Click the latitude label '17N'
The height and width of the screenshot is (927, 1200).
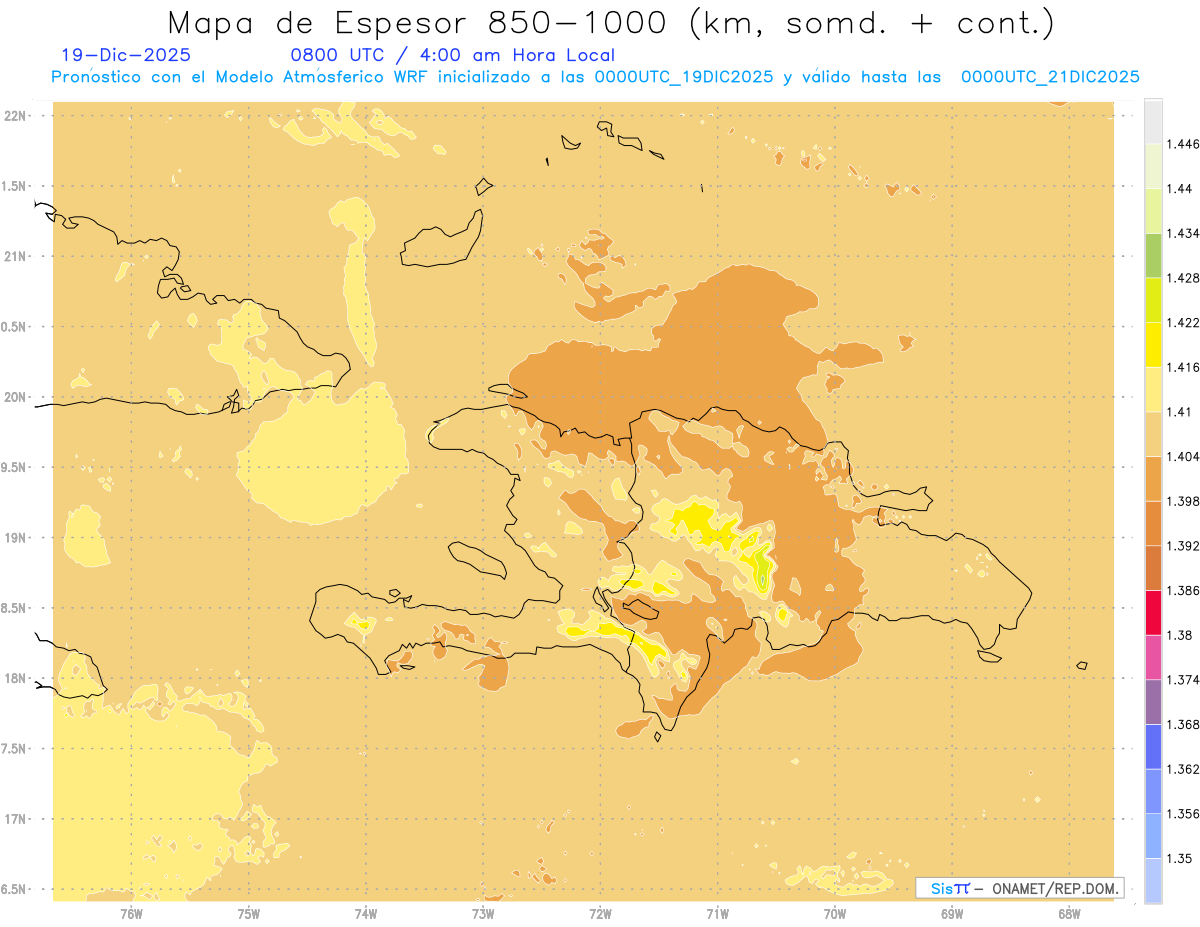(15, 819)
